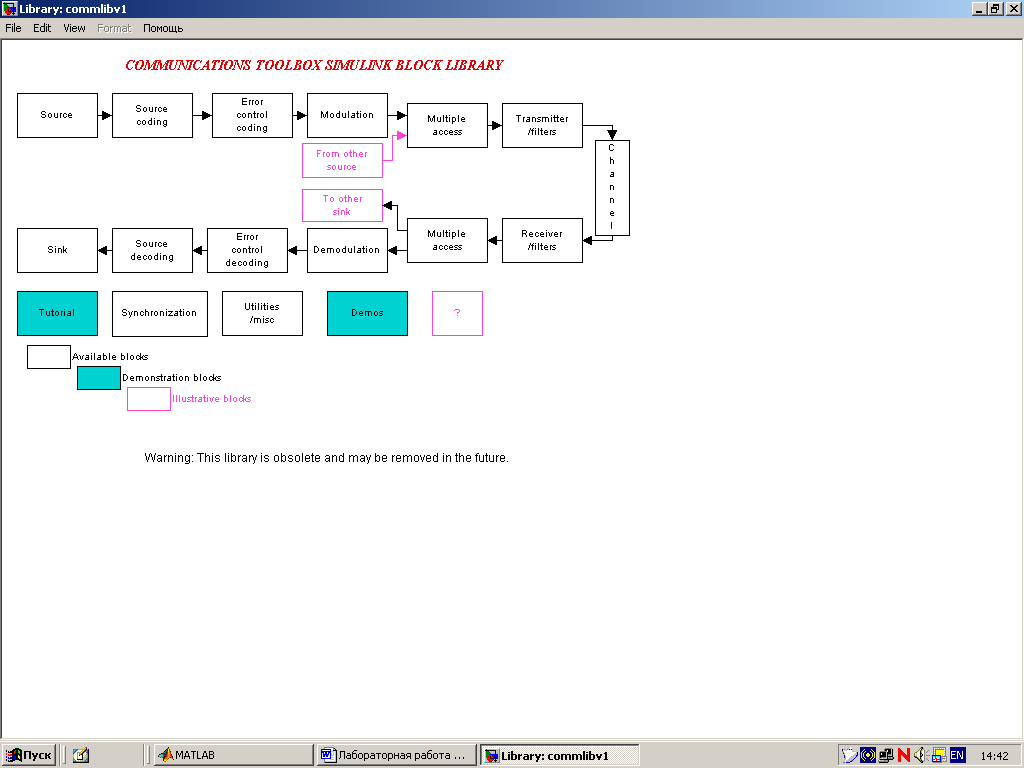Select the Multiple access block beside Transmitter/filters
Viewport: 1024px width, 768px height.
click(x=447, y=125)
